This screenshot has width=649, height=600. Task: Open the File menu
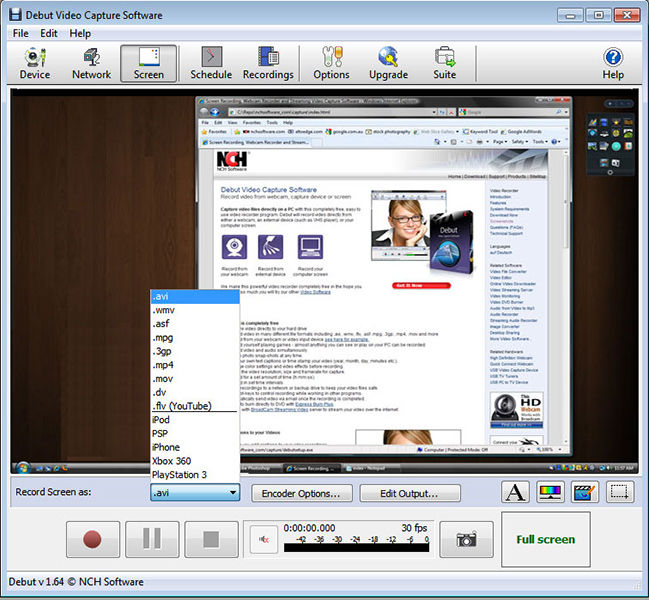[x=21, y=33]
